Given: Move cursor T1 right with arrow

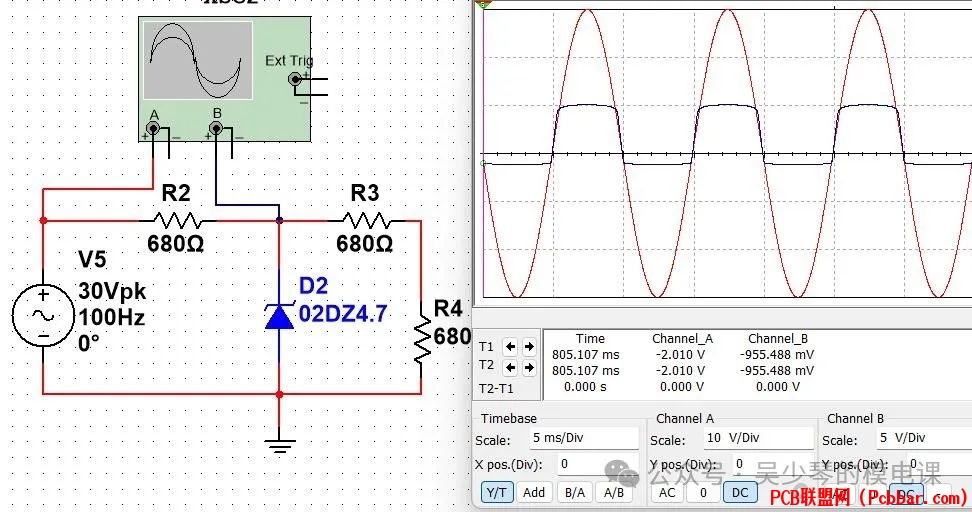Looking at the screenshot, I should tap(529, 346).
